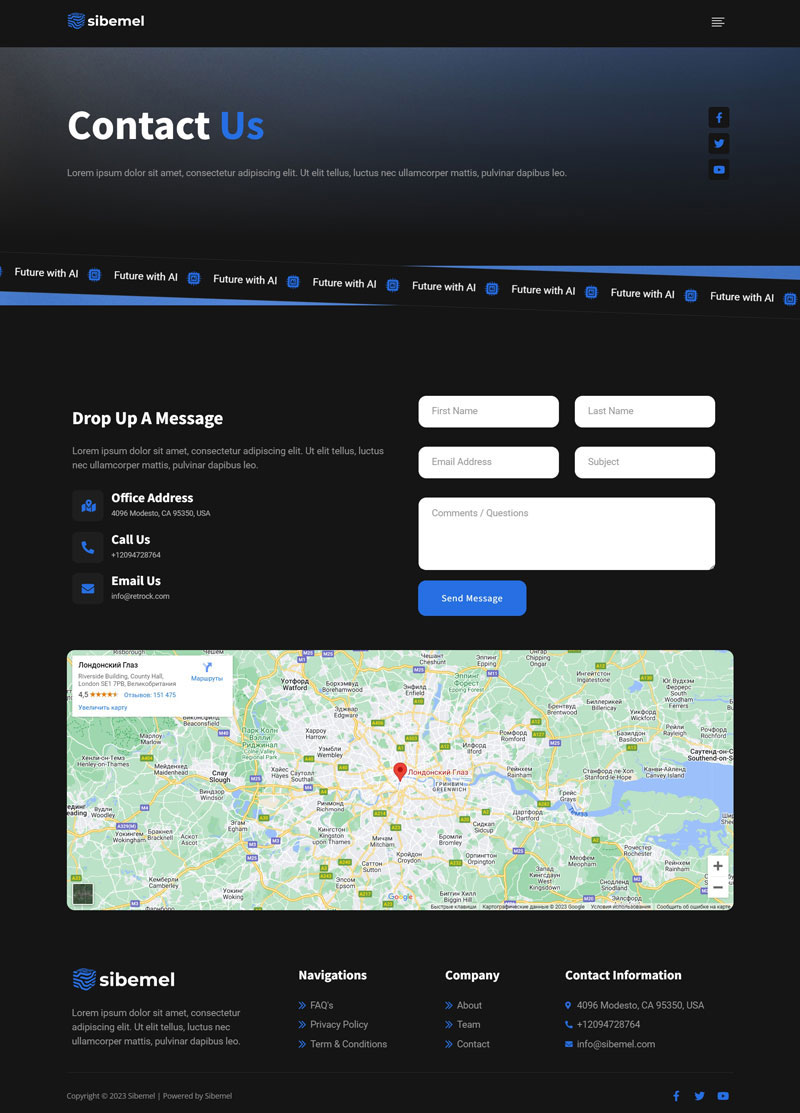800x1113 pixels.
Task: Focus the Last Name field
Action: (645, 412)
